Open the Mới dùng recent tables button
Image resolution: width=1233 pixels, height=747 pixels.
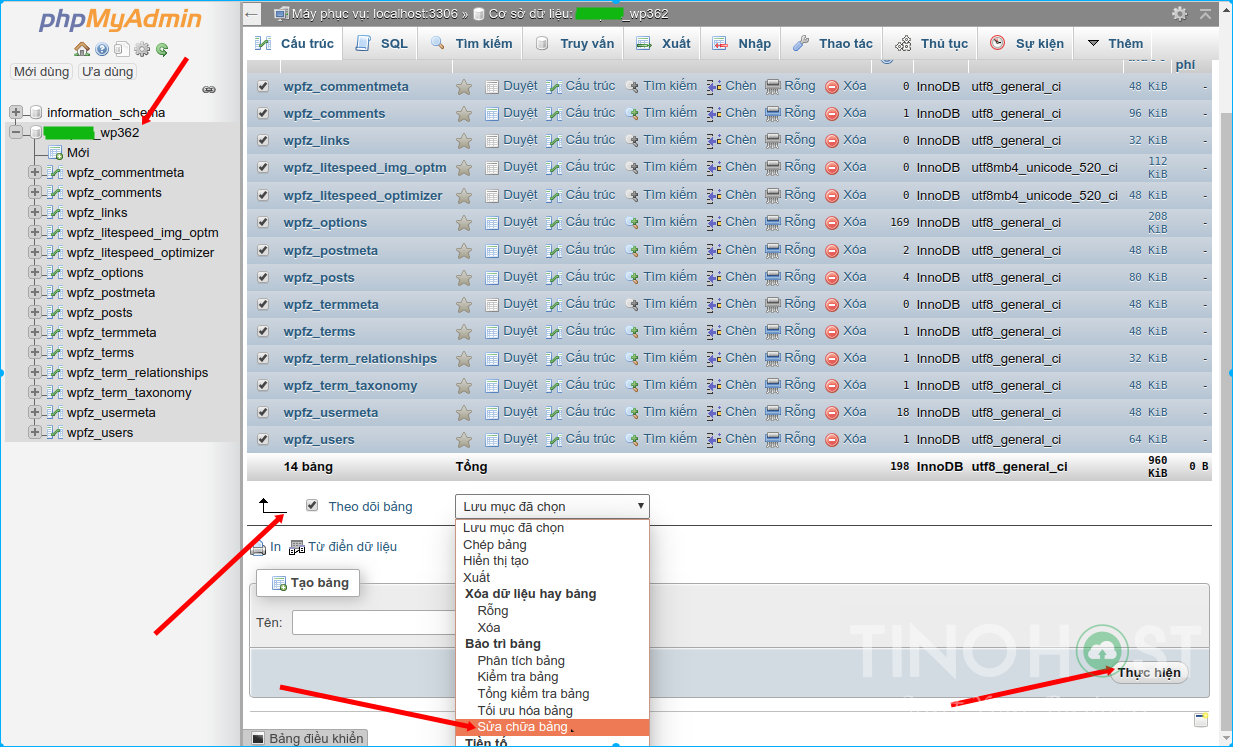click(42, 72)
